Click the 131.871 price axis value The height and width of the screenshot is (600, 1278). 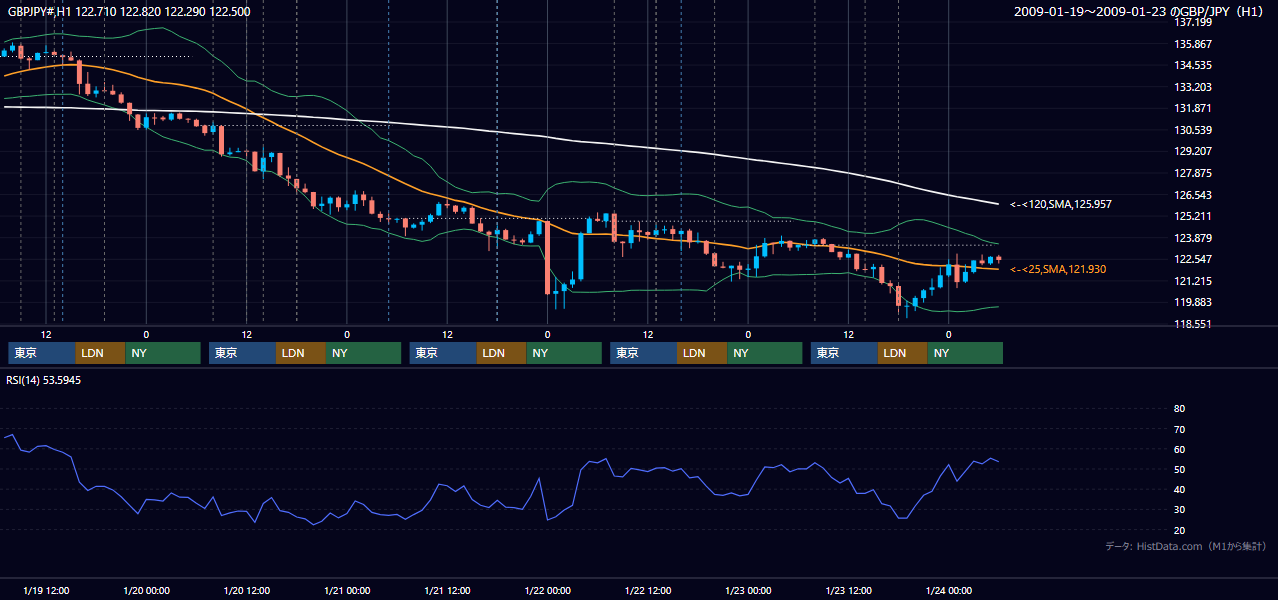click(x=1193, y=109)
